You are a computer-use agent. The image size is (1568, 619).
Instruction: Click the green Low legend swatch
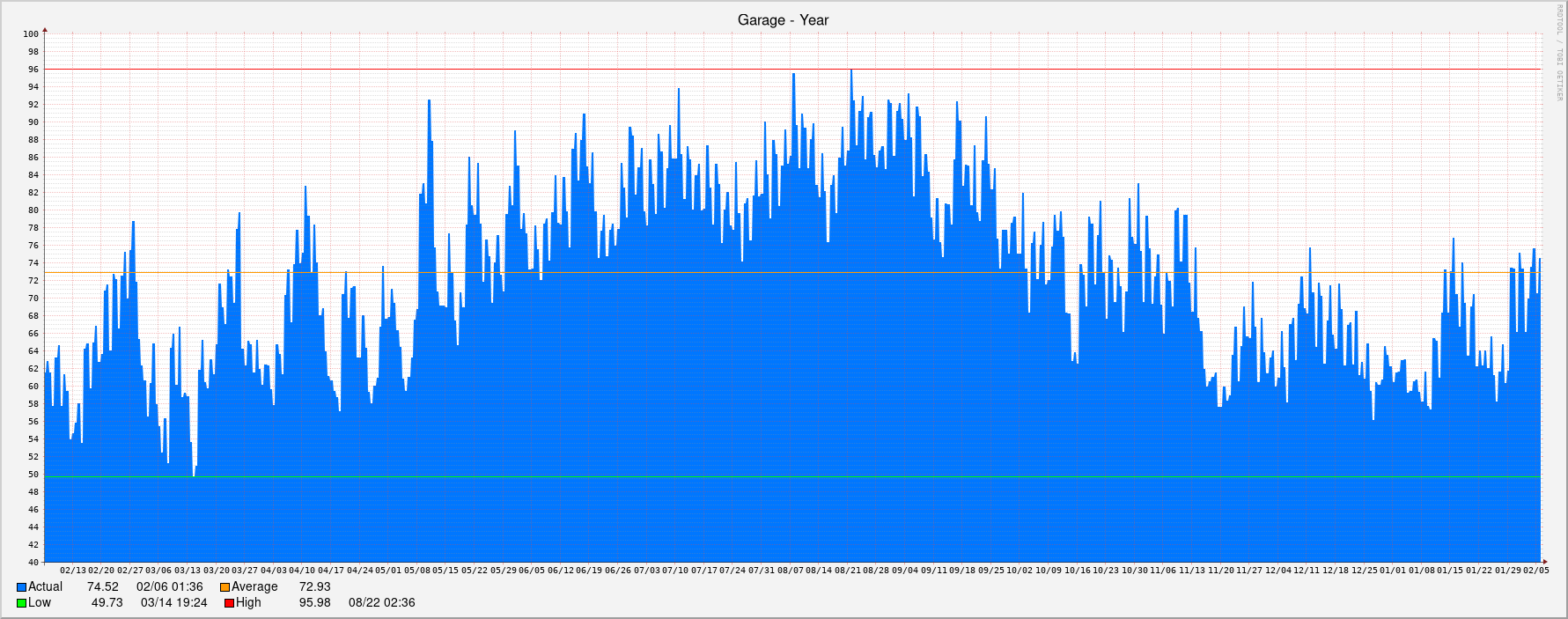click(21, 603)
